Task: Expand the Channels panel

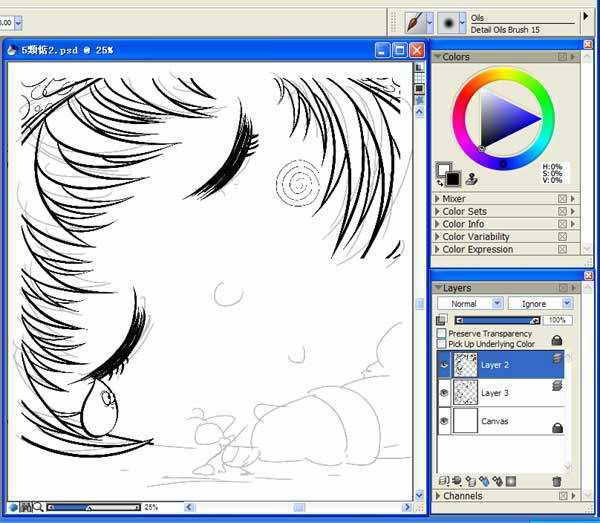Action: pyautogui.click(x=438, y=496)
